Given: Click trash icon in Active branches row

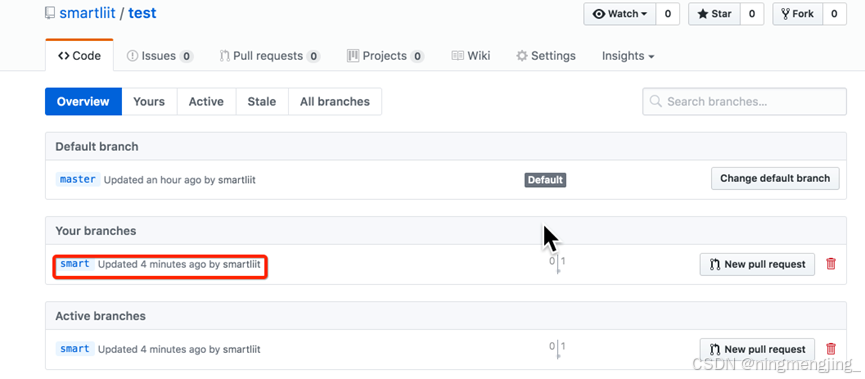Looking at the screenshot, I should coord(831,349).
